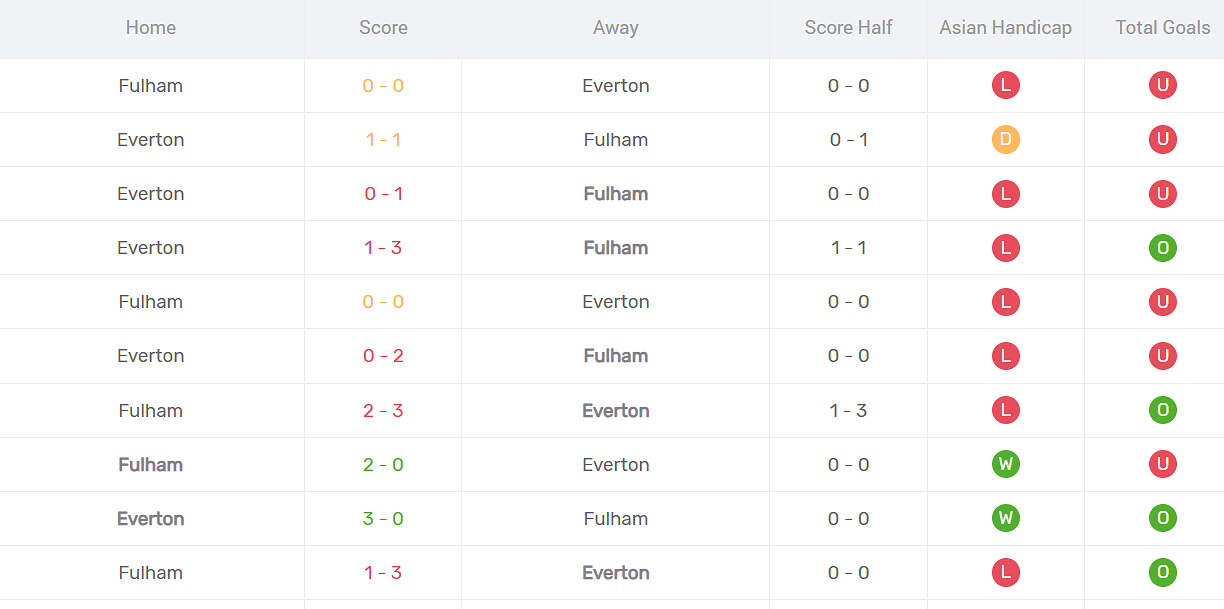This screenshot has height=609, width=1224.
Task: Click the 1 - 3 half-time score
Action: click(x=848, y=410)
